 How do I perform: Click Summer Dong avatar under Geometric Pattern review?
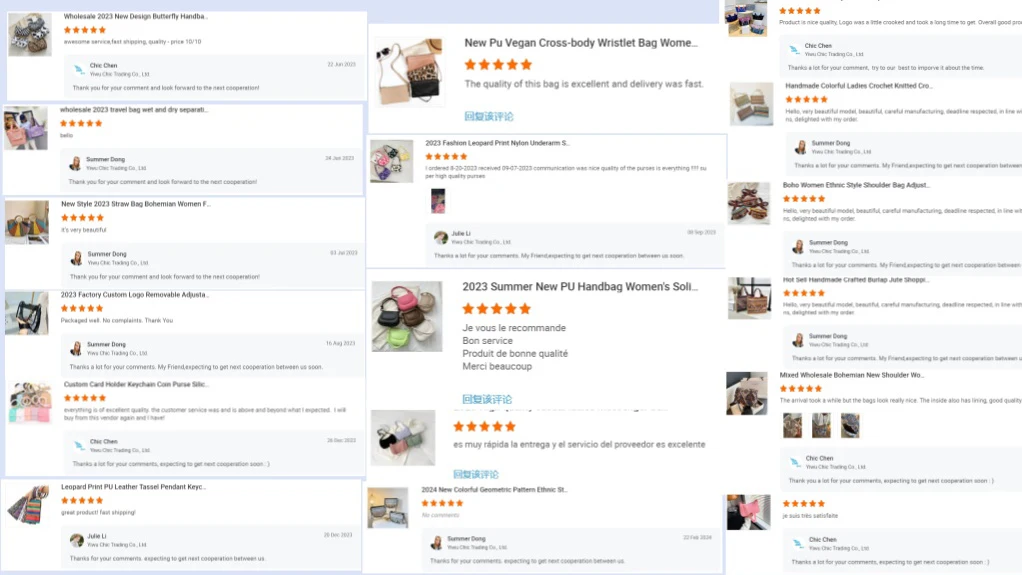[437, 542]
